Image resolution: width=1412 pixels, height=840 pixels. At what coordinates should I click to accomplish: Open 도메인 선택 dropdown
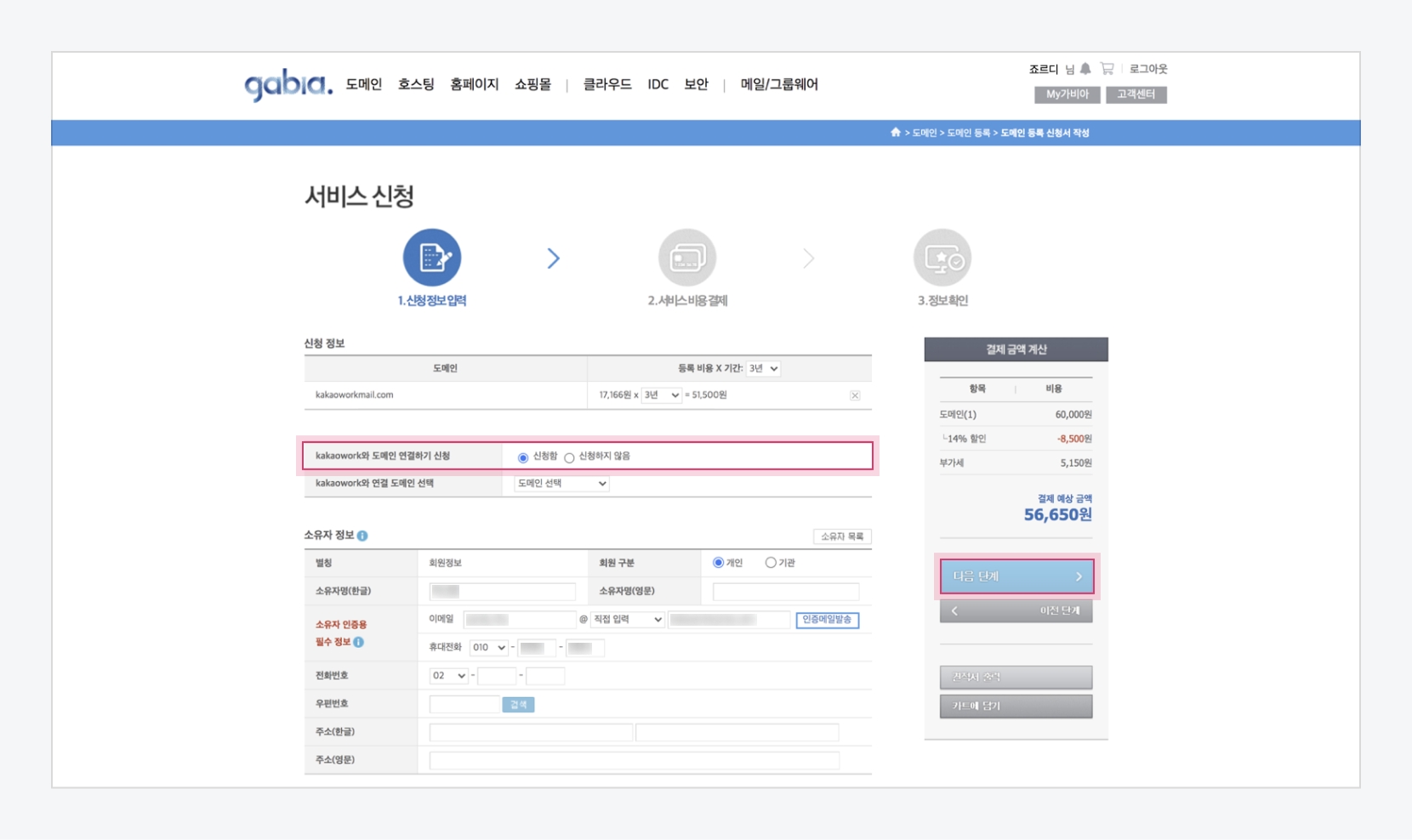[561, 484]
